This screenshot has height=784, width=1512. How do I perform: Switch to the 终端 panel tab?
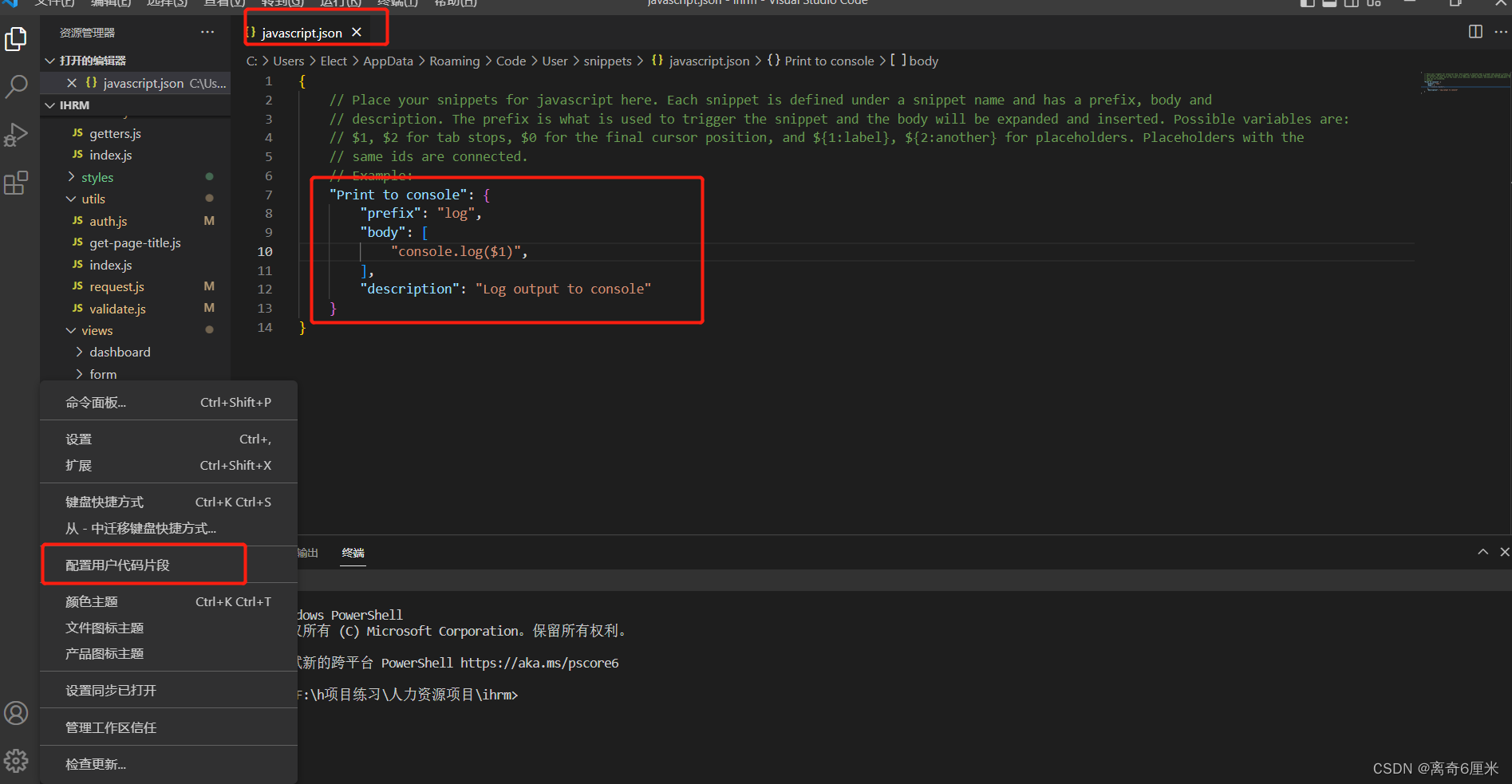click(x=353, y=553)
